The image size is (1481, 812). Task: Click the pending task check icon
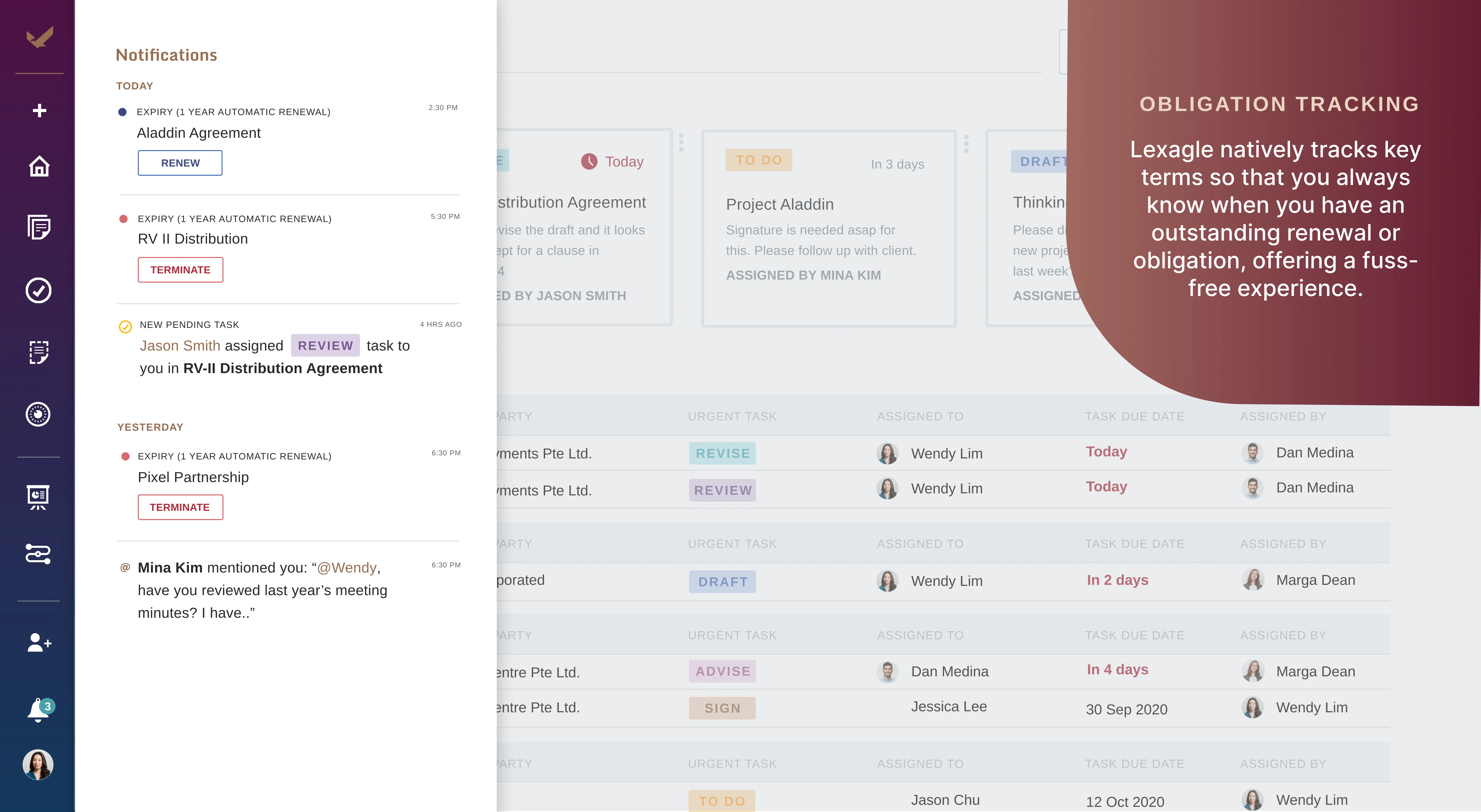tap(125, 326)
